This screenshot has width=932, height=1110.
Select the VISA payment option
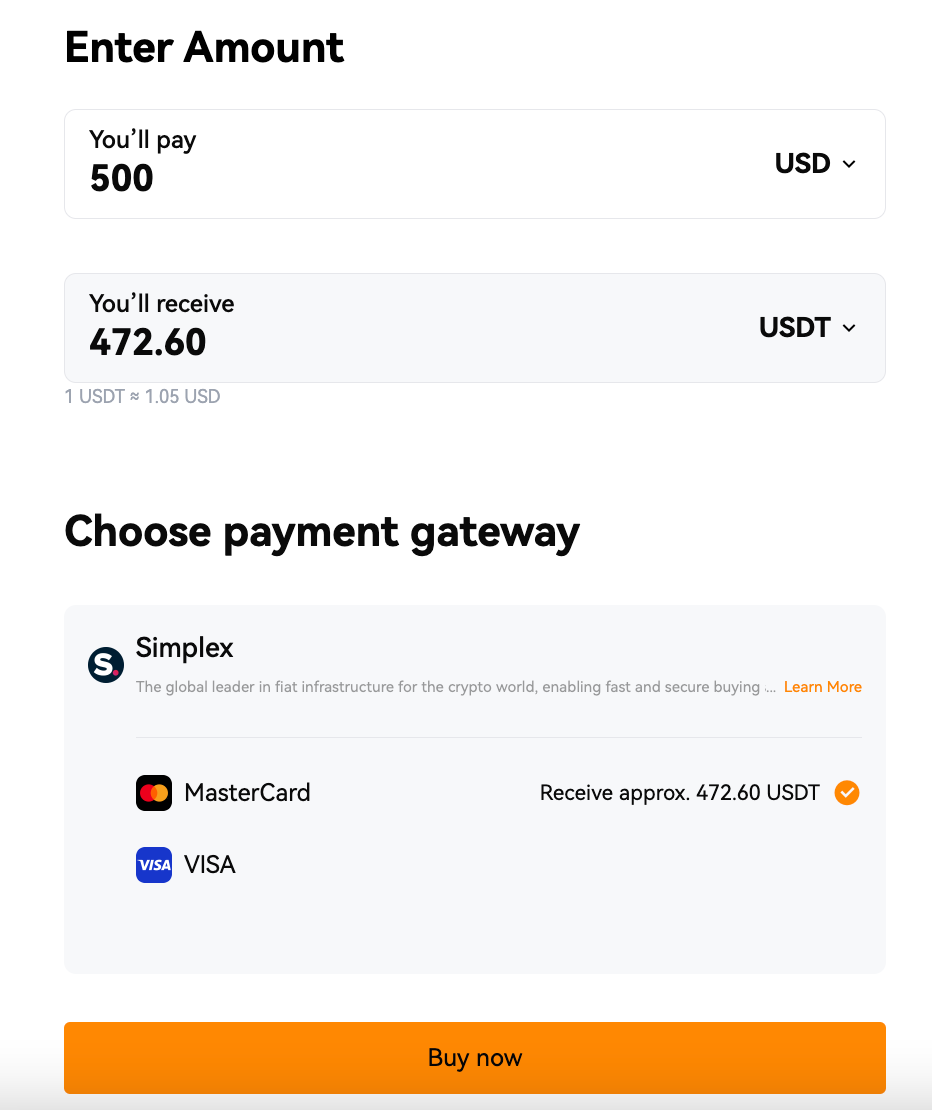(498, 864)
